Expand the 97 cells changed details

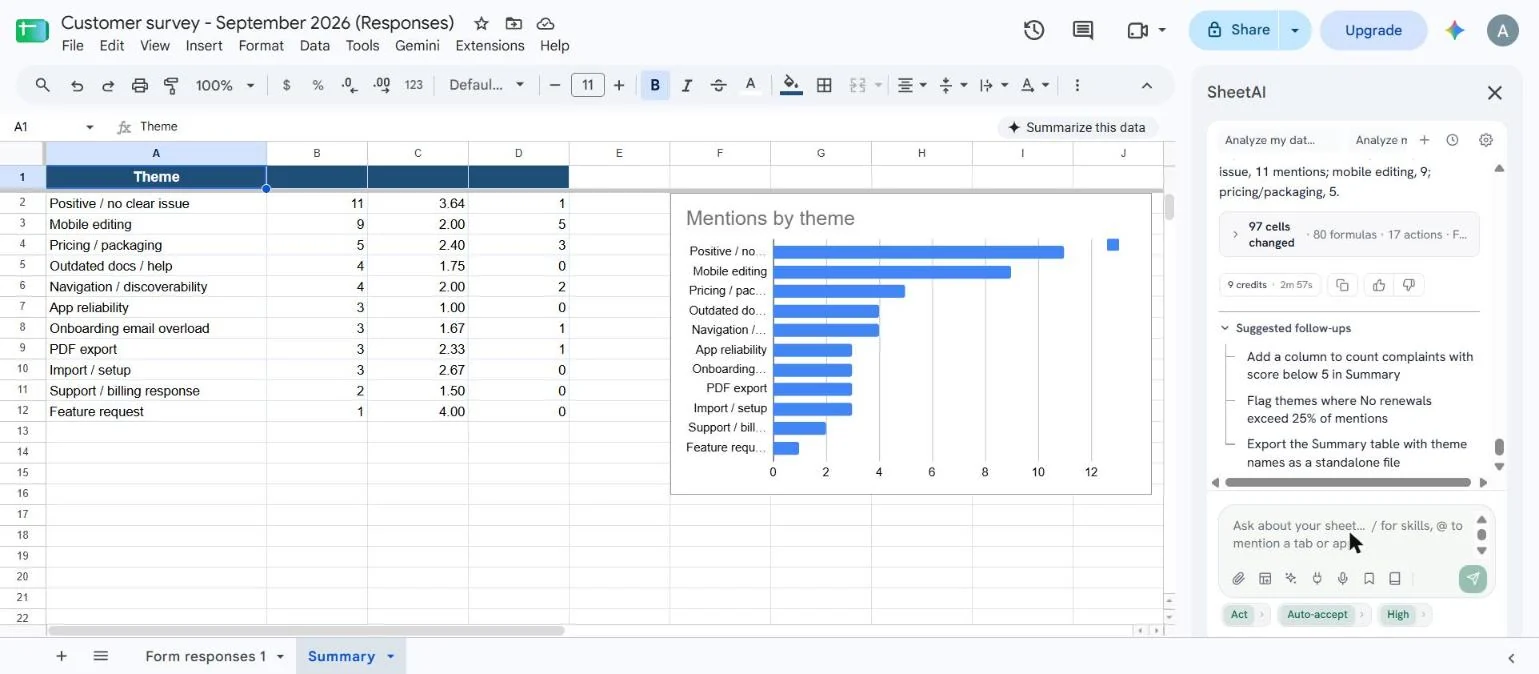(x=1349, y=235)
